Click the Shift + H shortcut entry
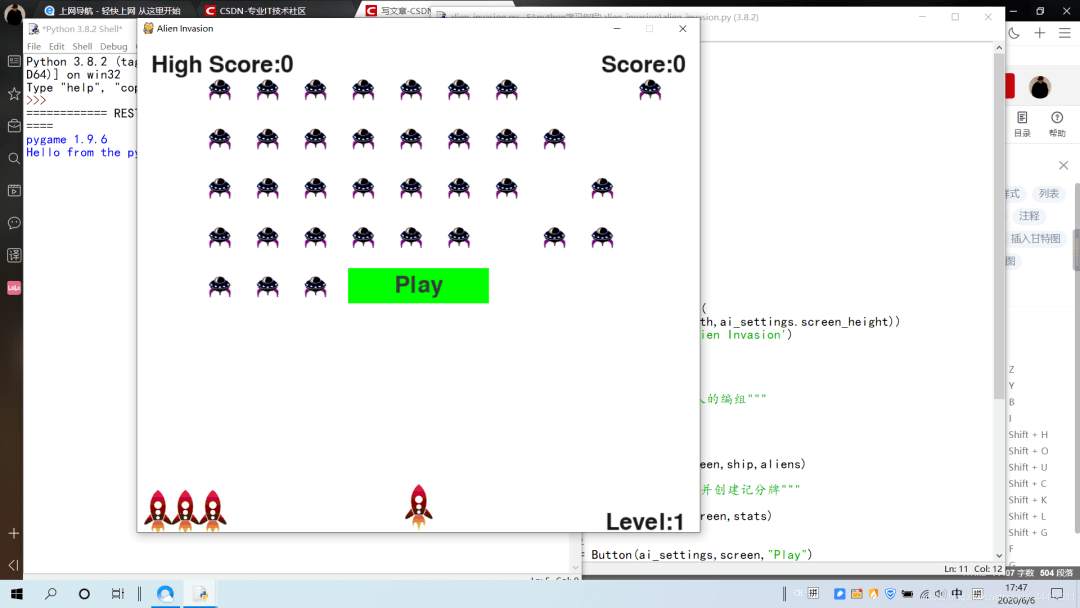The width and height of the screenshot is (1080, 608). pos(1028,434)
